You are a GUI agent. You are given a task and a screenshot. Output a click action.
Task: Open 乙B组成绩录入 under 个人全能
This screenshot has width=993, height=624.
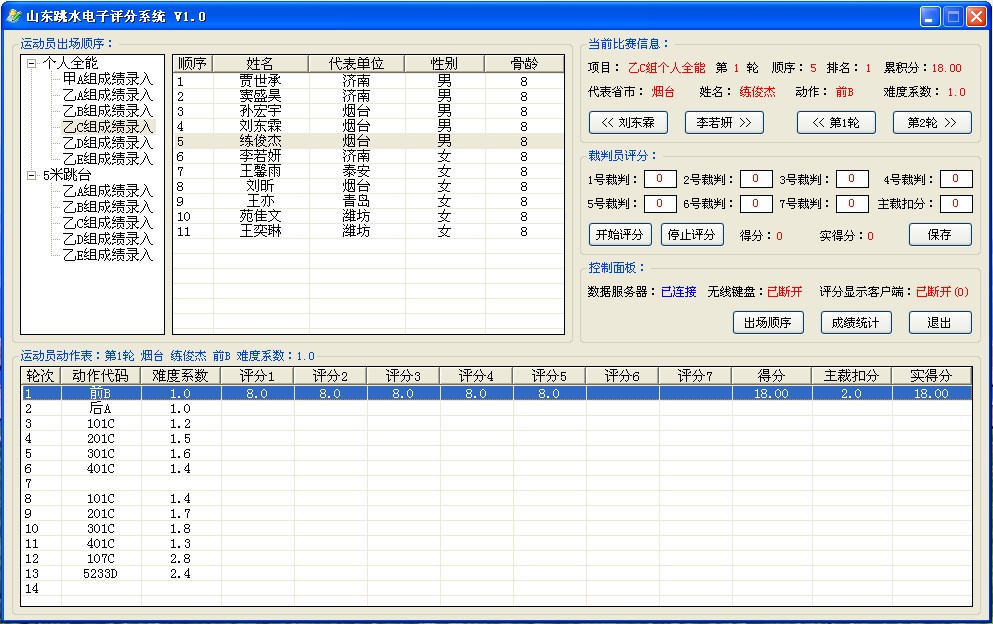tap(108, 111)
